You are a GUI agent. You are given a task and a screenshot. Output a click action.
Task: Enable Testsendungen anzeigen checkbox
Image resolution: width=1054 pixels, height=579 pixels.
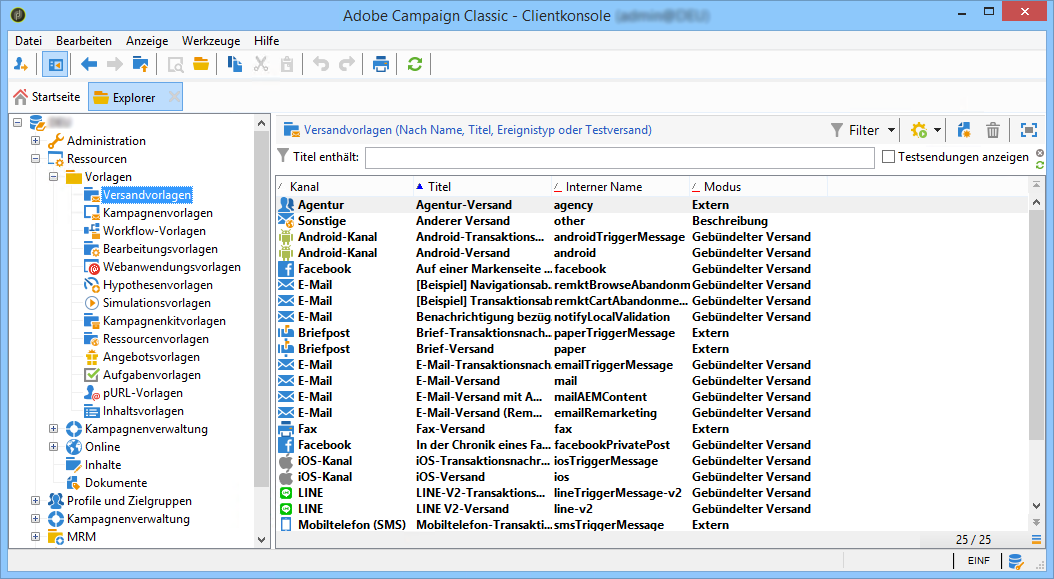coord(889,157)
